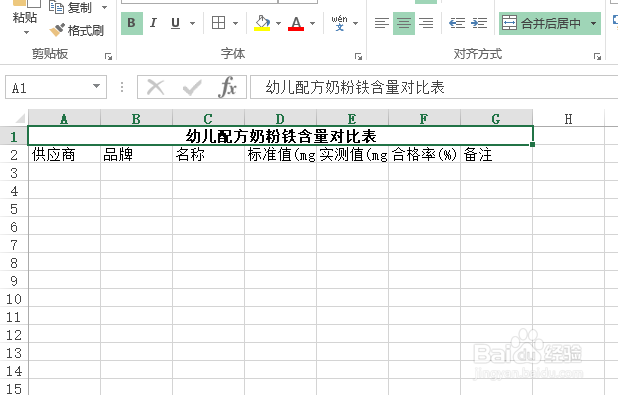Select row 10 header
Viewport: 618px width, 395px height.
pos(14,299)
